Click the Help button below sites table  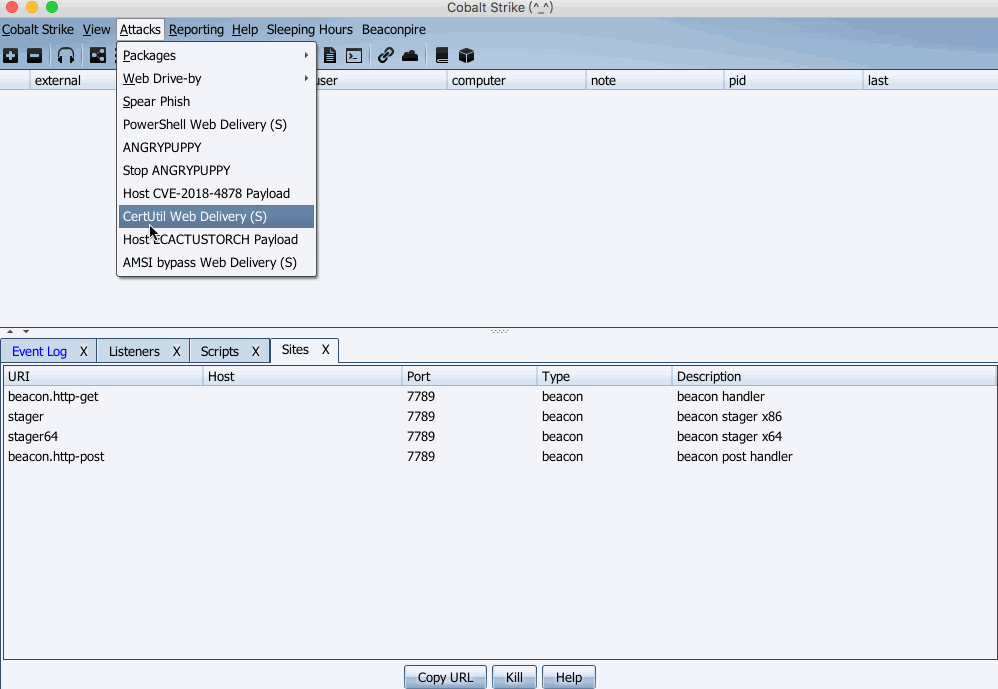coord(569,678)
